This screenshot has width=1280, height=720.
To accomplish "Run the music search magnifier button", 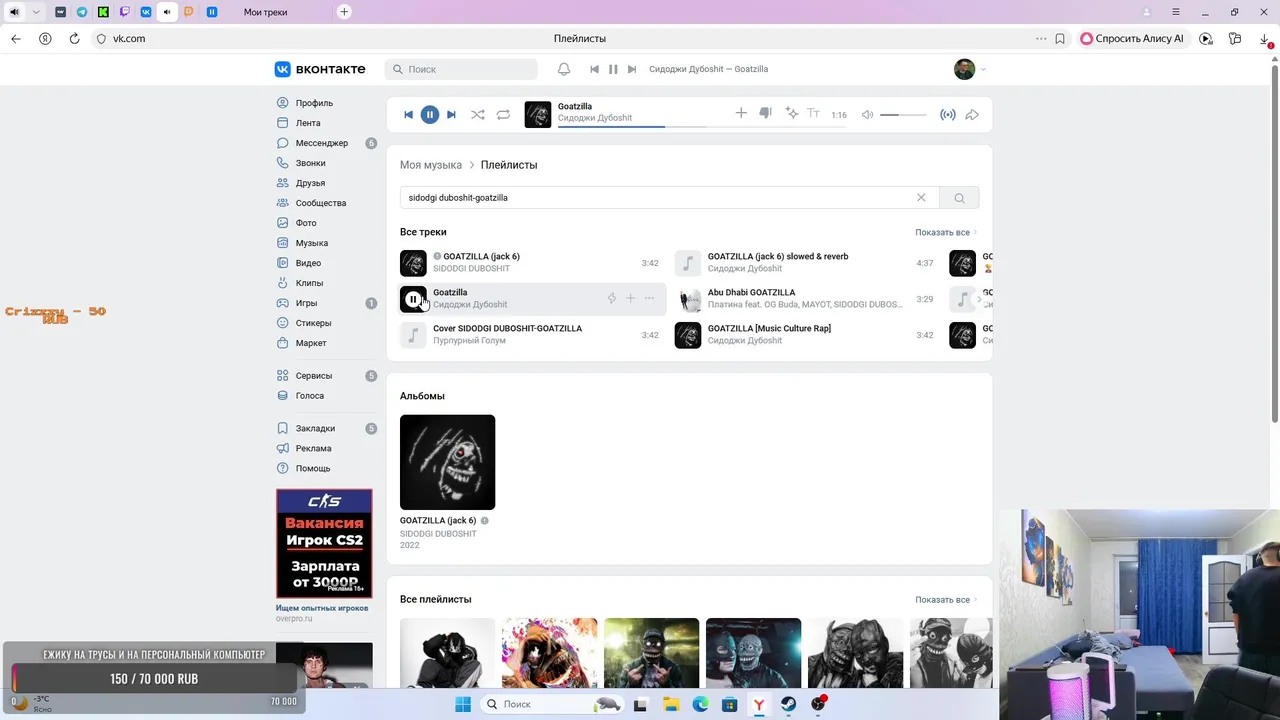I will click(959, 198).
